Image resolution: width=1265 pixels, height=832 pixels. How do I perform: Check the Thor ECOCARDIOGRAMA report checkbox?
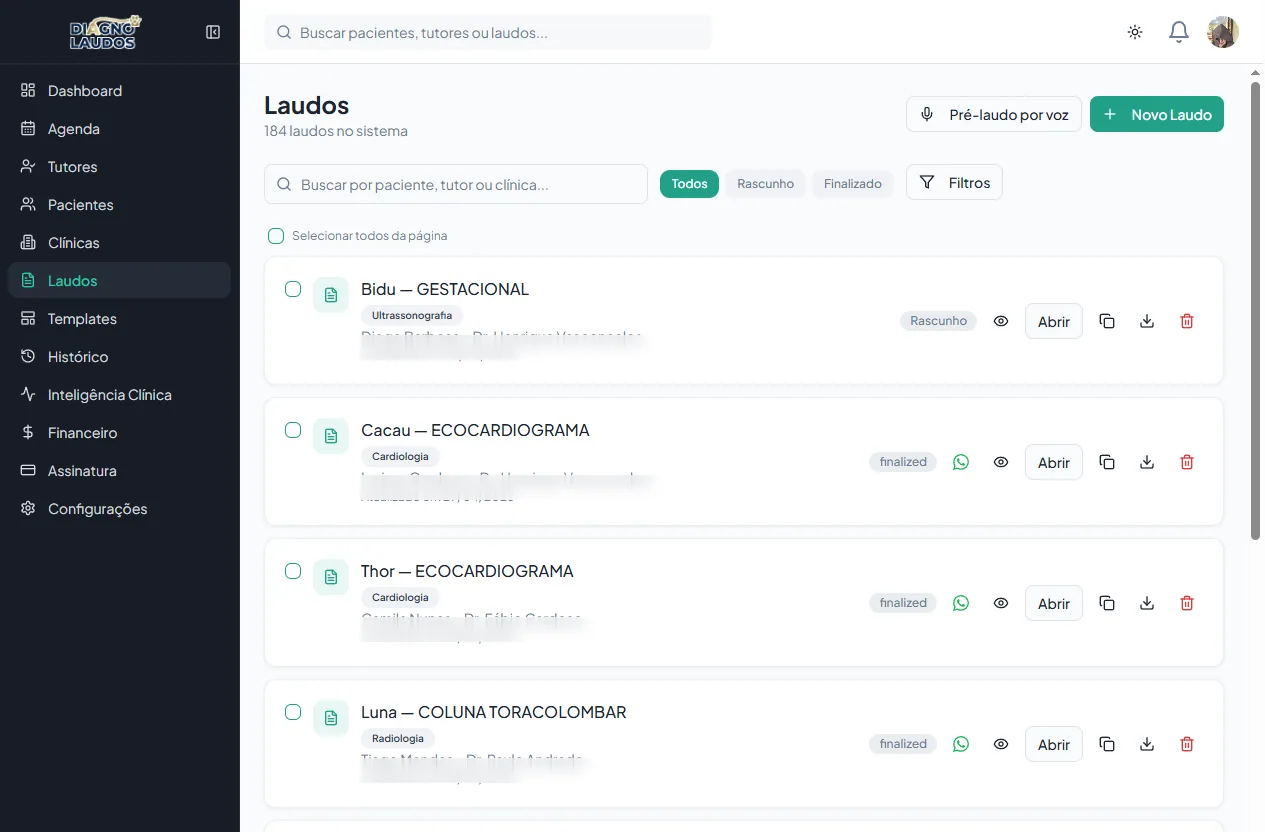[293, 571]
